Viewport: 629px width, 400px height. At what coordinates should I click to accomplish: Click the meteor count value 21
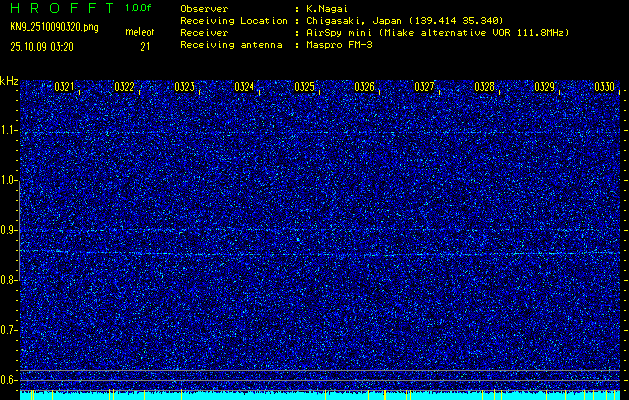click(144, 46)
